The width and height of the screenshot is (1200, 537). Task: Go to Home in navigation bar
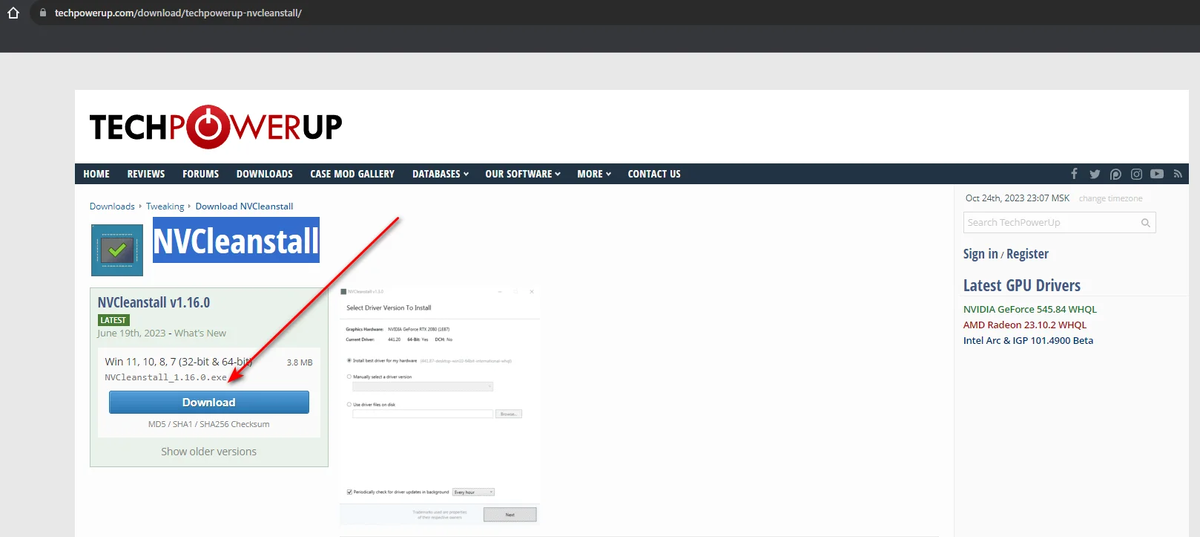[97, 174]
